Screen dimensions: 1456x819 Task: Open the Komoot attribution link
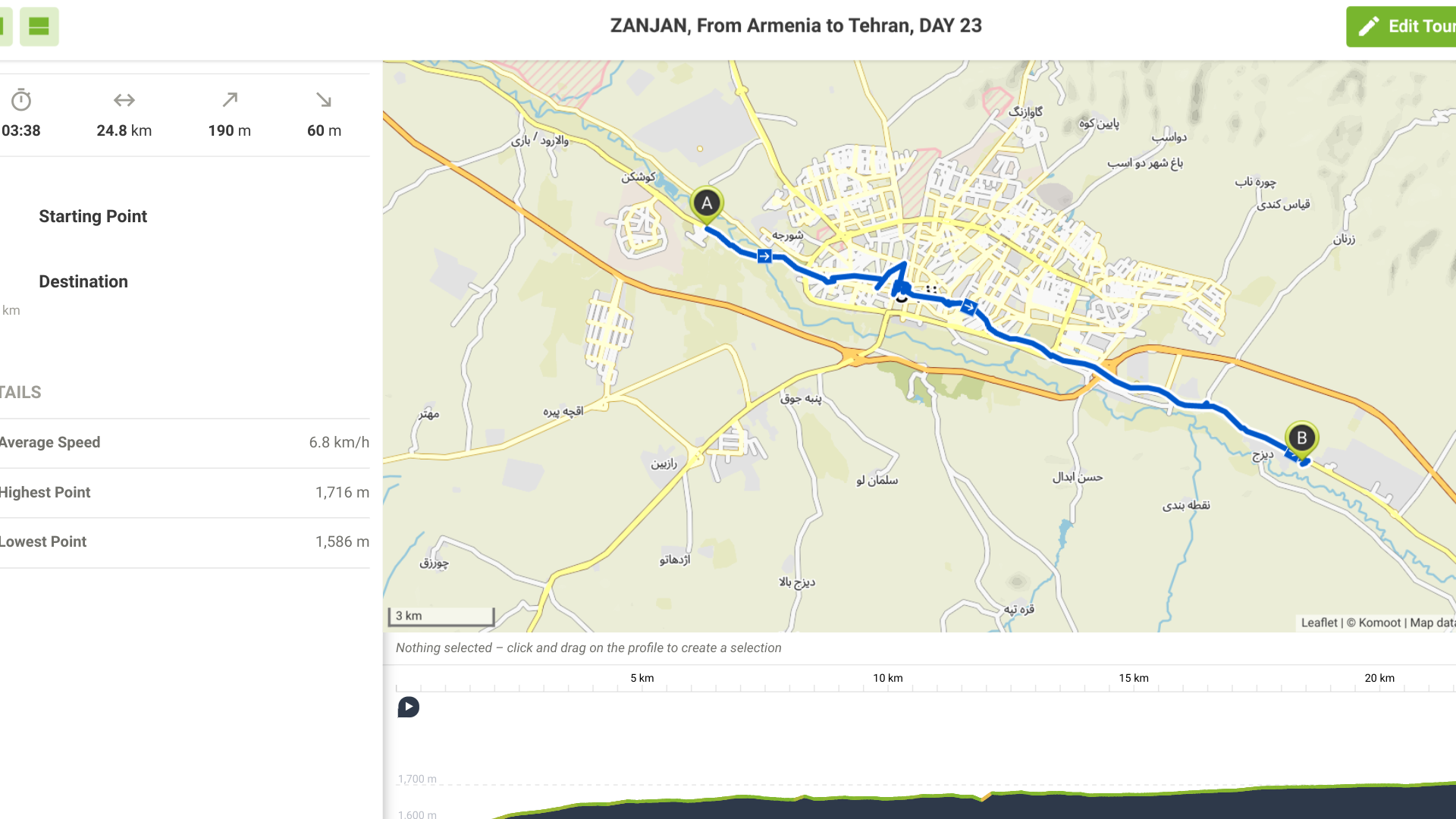pos(1379,623)
